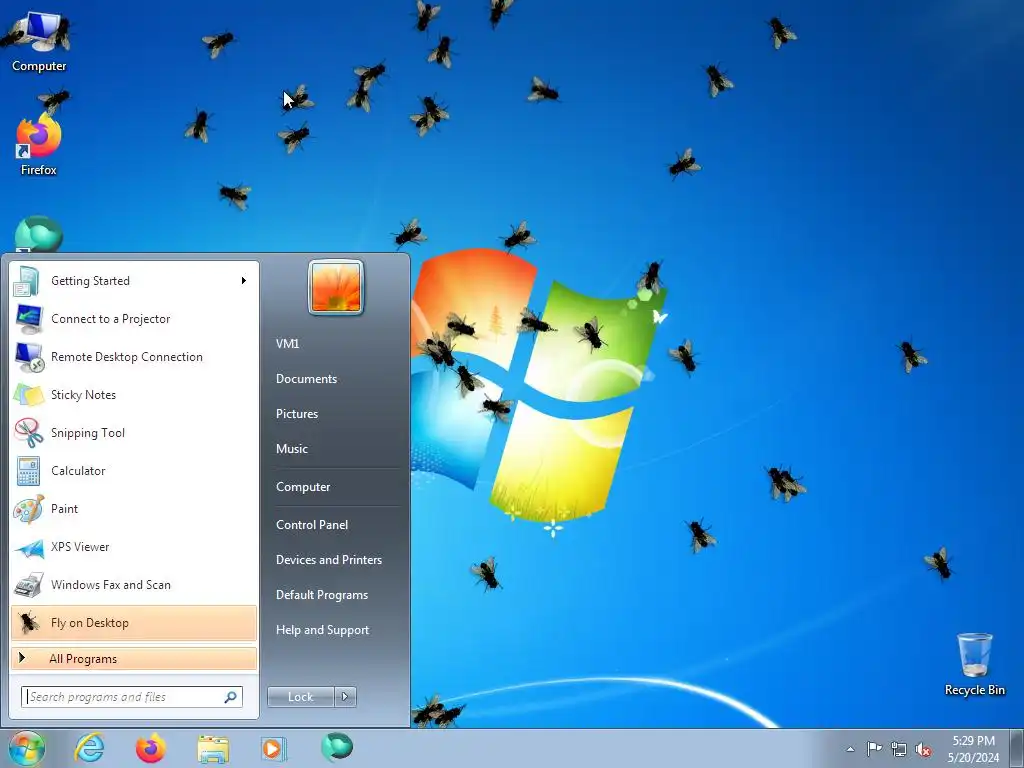Open Default Programs
The image size is (1024, 768).
322,595
